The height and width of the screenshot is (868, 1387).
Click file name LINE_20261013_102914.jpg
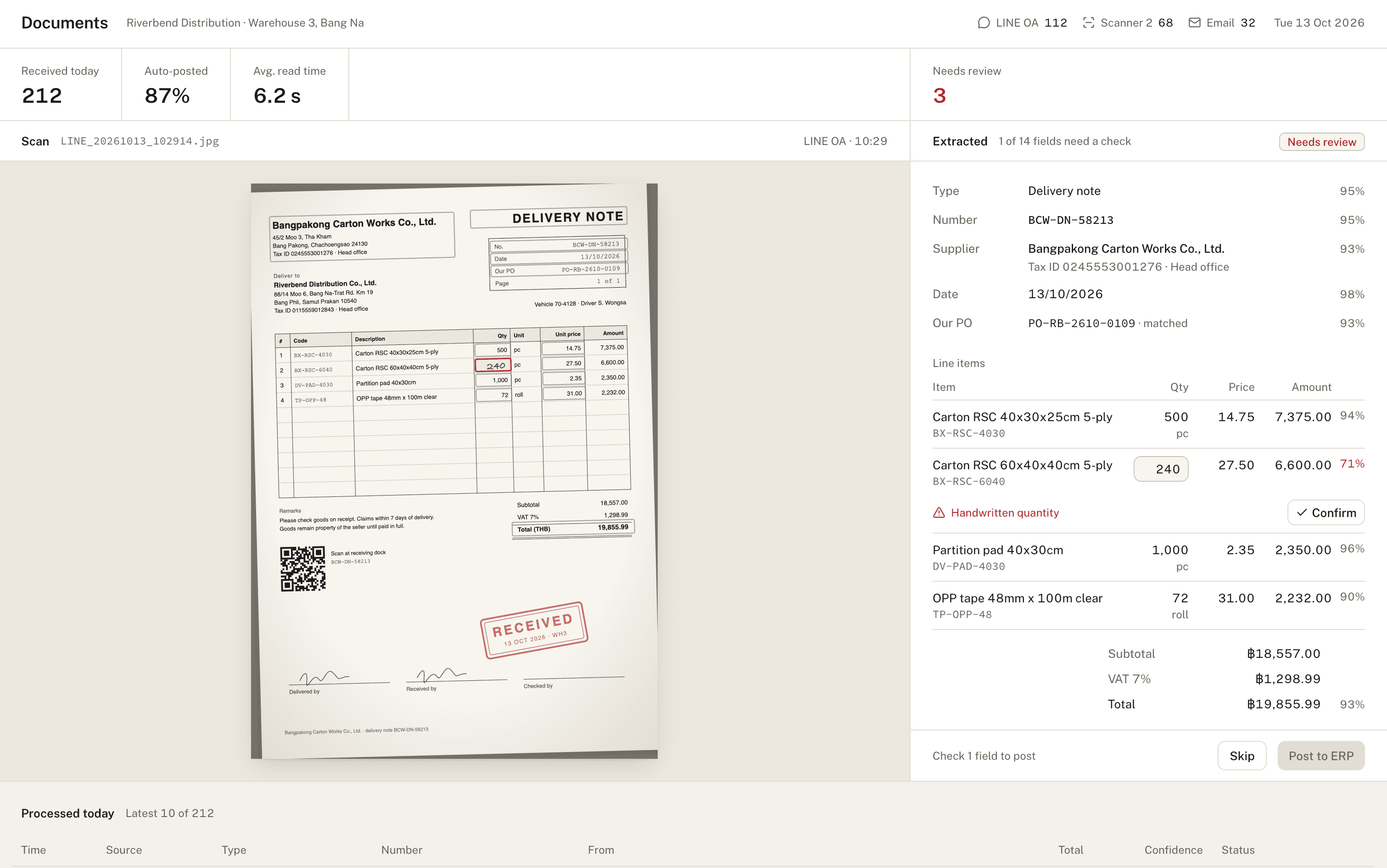click(140, 141)
